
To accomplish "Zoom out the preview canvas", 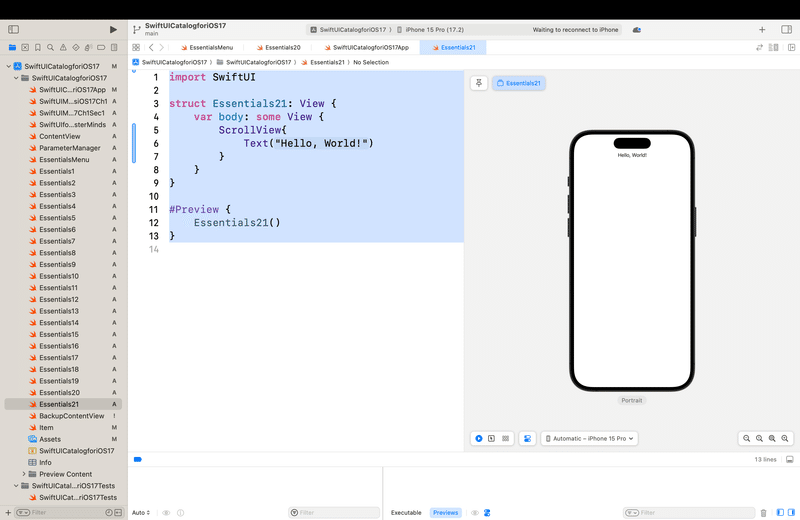I will pos(746,438).
